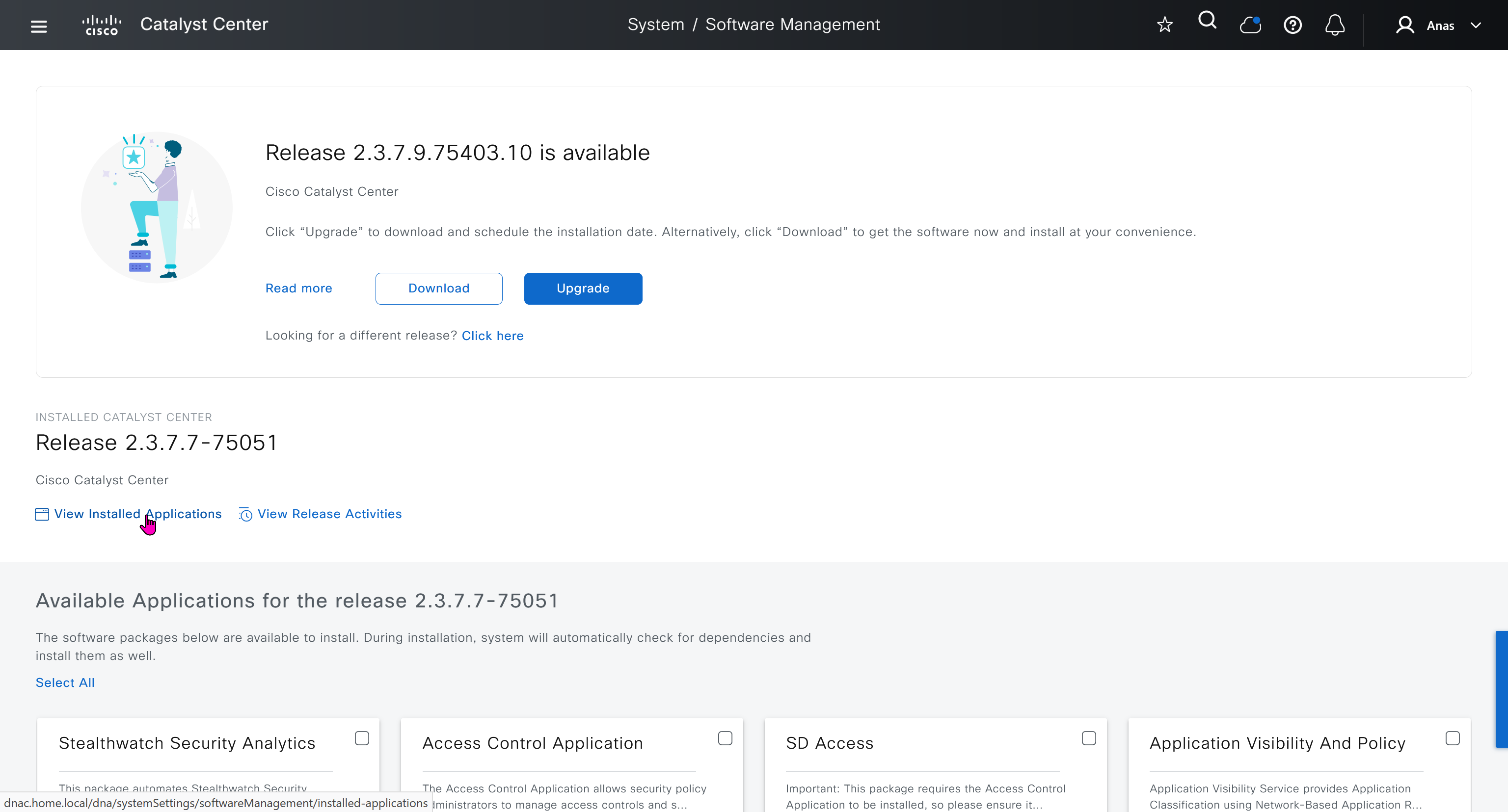Select the SD Access package checkbox

click(1088, 738)
